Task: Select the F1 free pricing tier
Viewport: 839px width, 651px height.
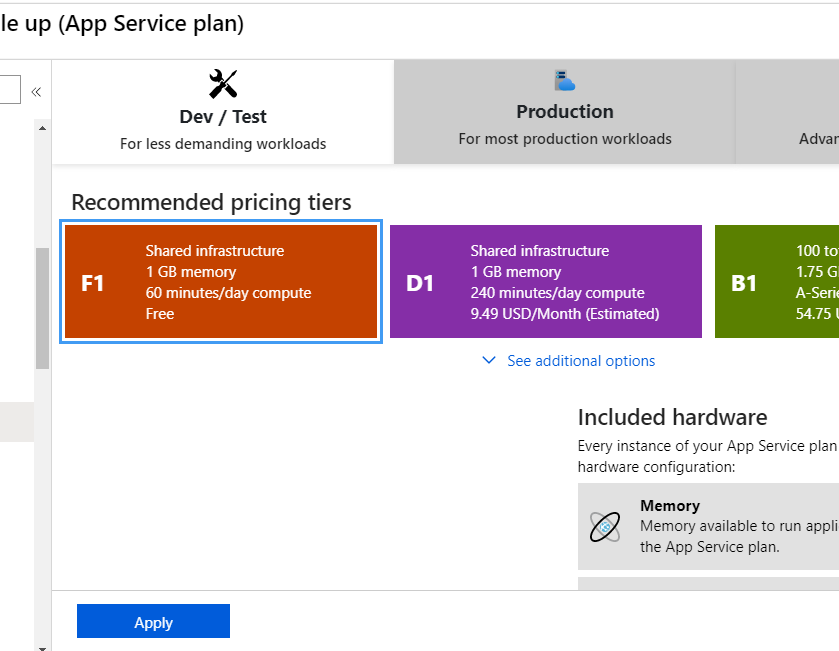Action: click(221, 283)
